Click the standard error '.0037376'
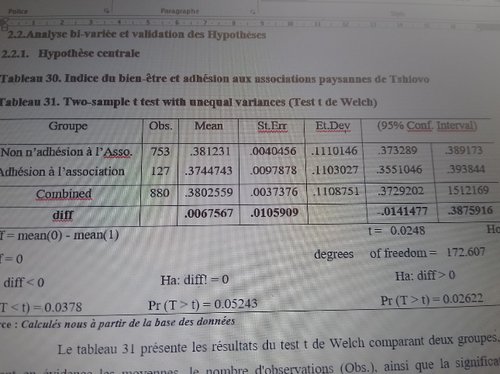Screen dimensions: 500x374 (274, 192)
